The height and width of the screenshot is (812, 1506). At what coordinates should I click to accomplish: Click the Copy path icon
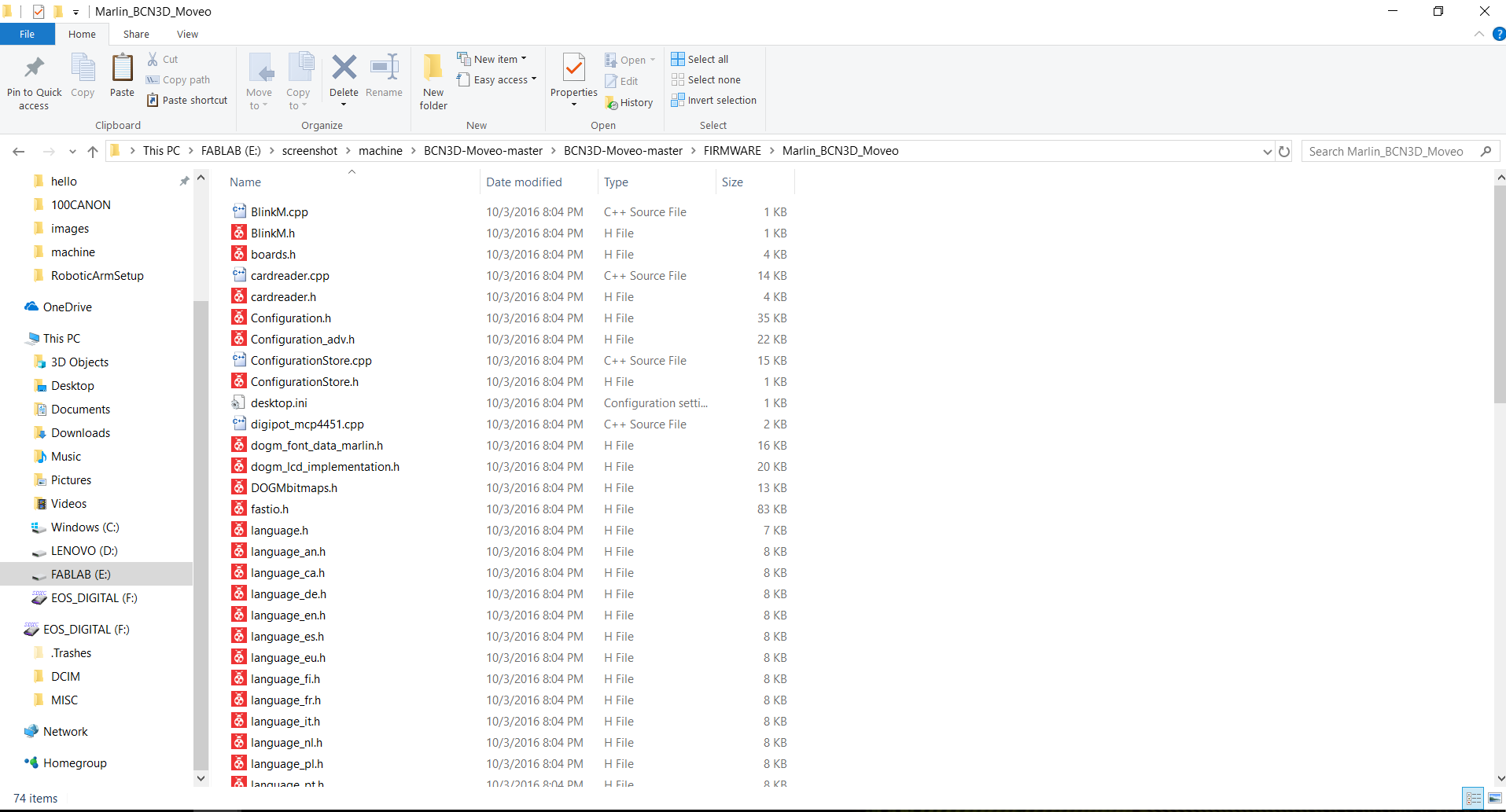153,79
